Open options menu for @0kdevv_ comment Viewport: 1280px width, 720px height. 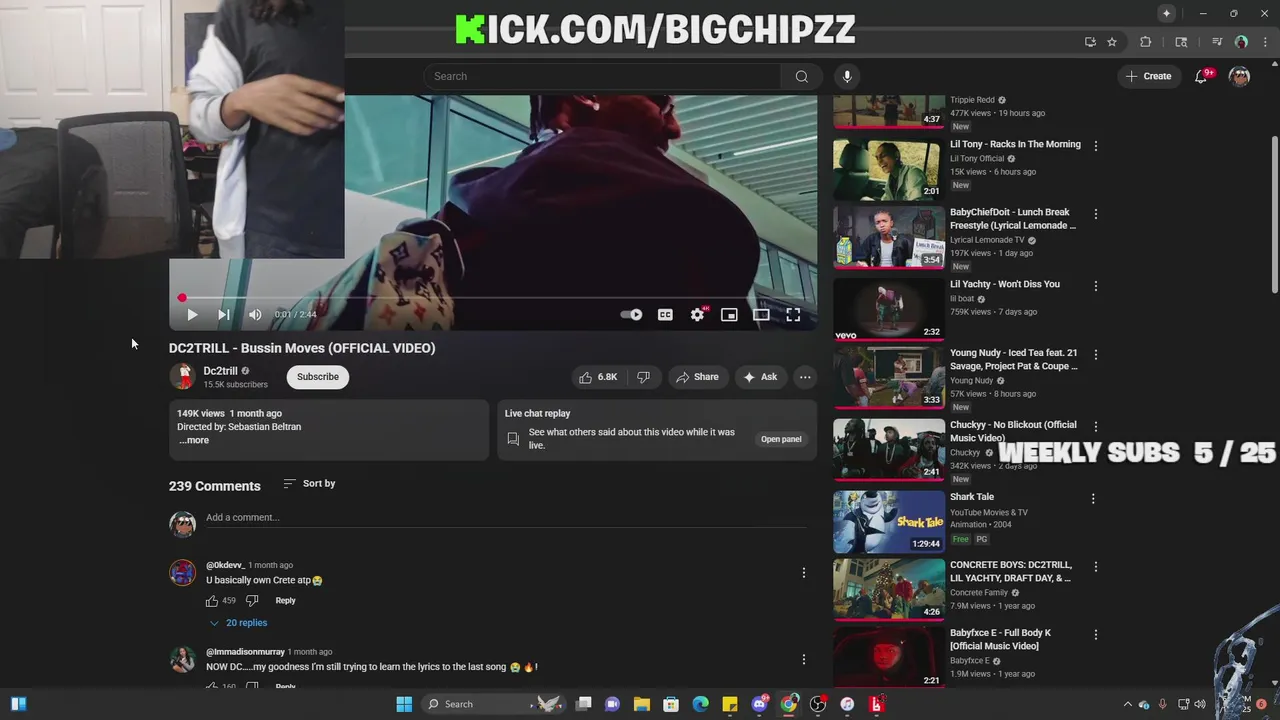[803, 573]
